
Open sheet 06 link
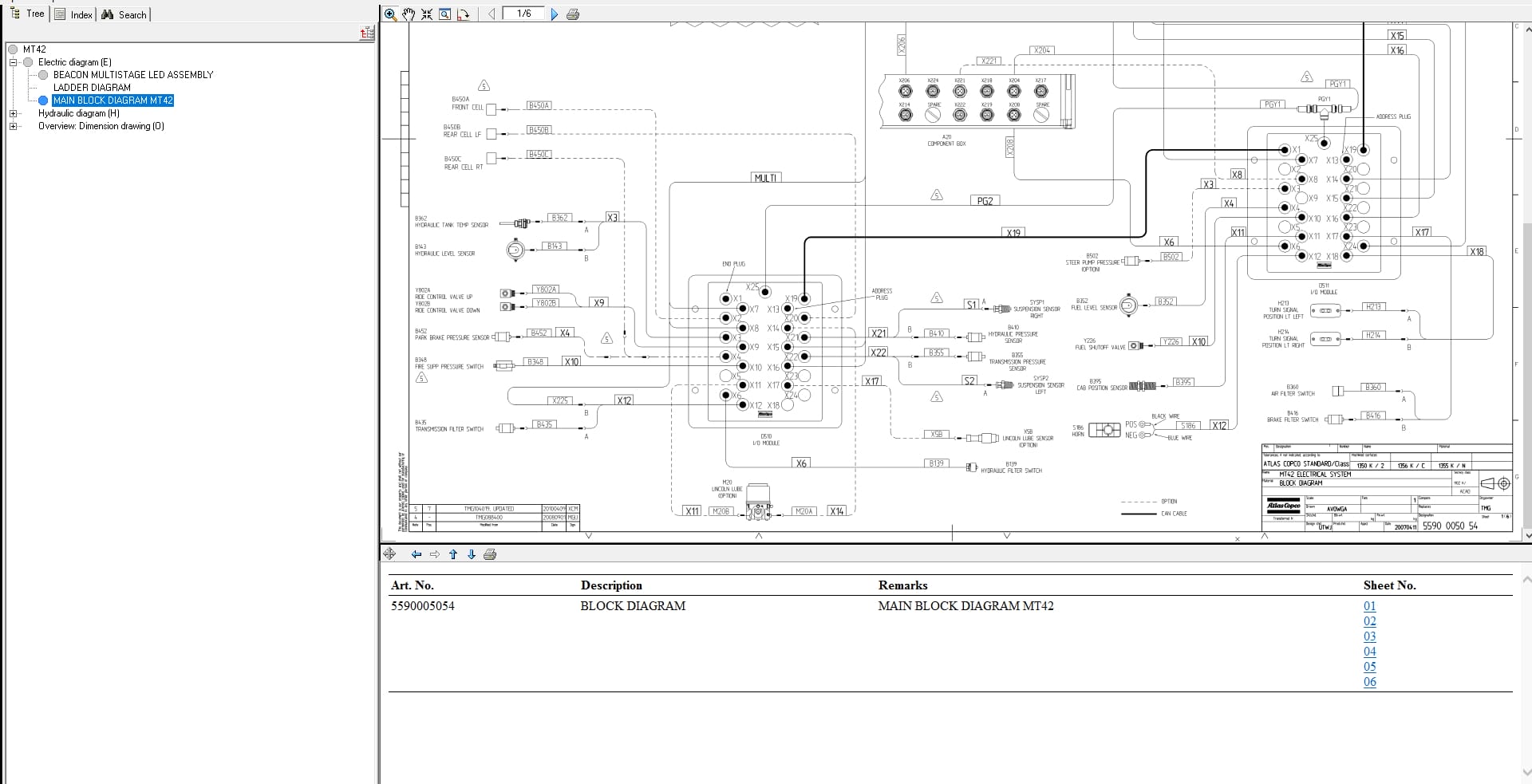1369,682
